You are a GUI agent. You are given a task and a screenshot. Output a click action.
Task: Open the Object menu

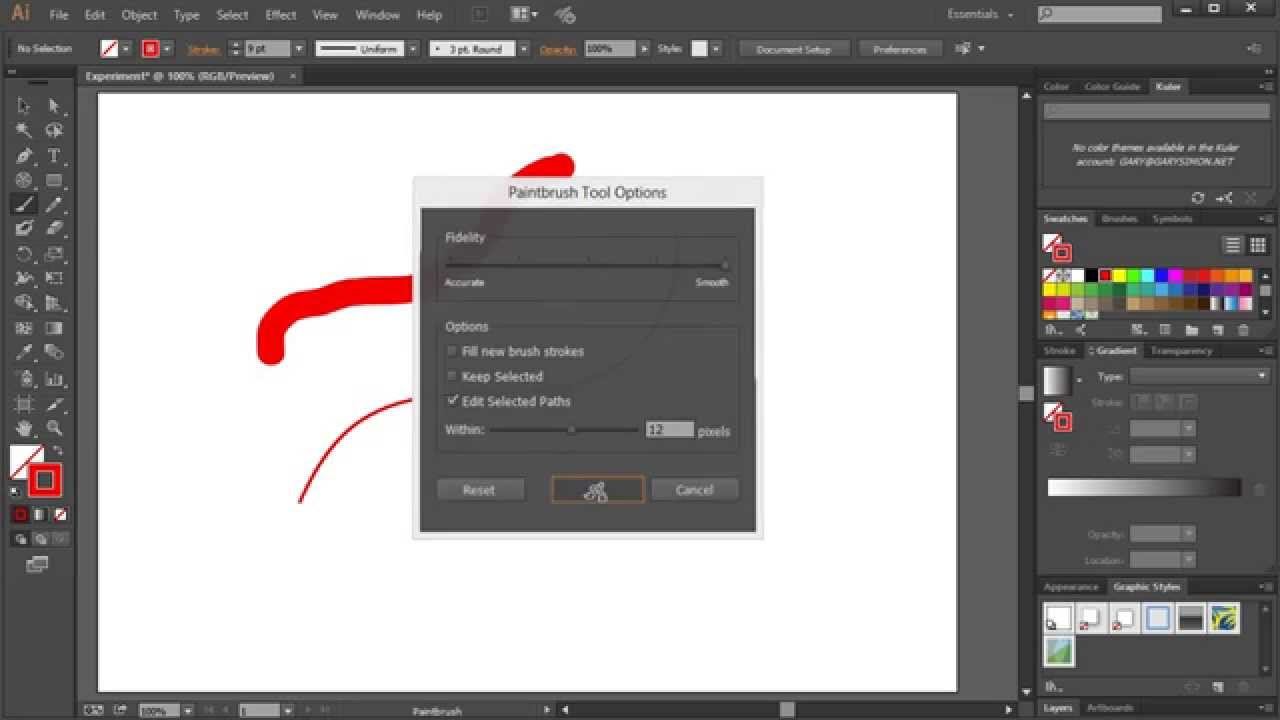click(x=139, y=15)
